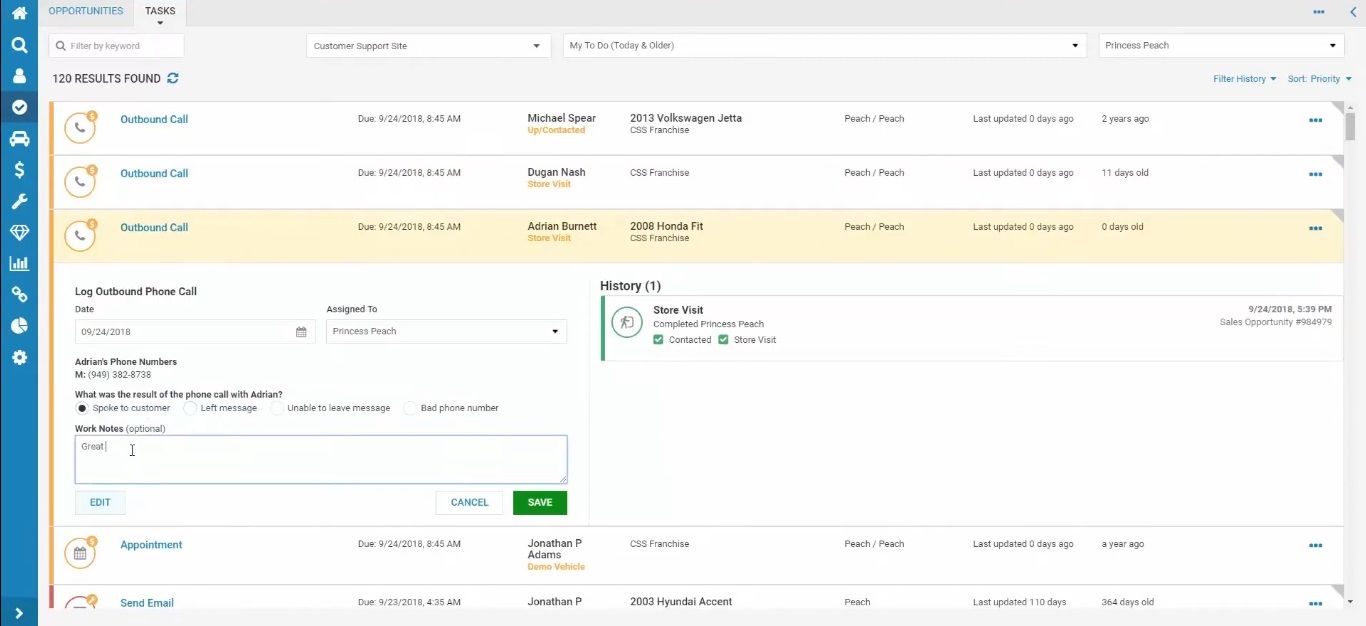Mark result as Bad phone number
Screen dimensions: 1366x626
(x=410, y=408)
